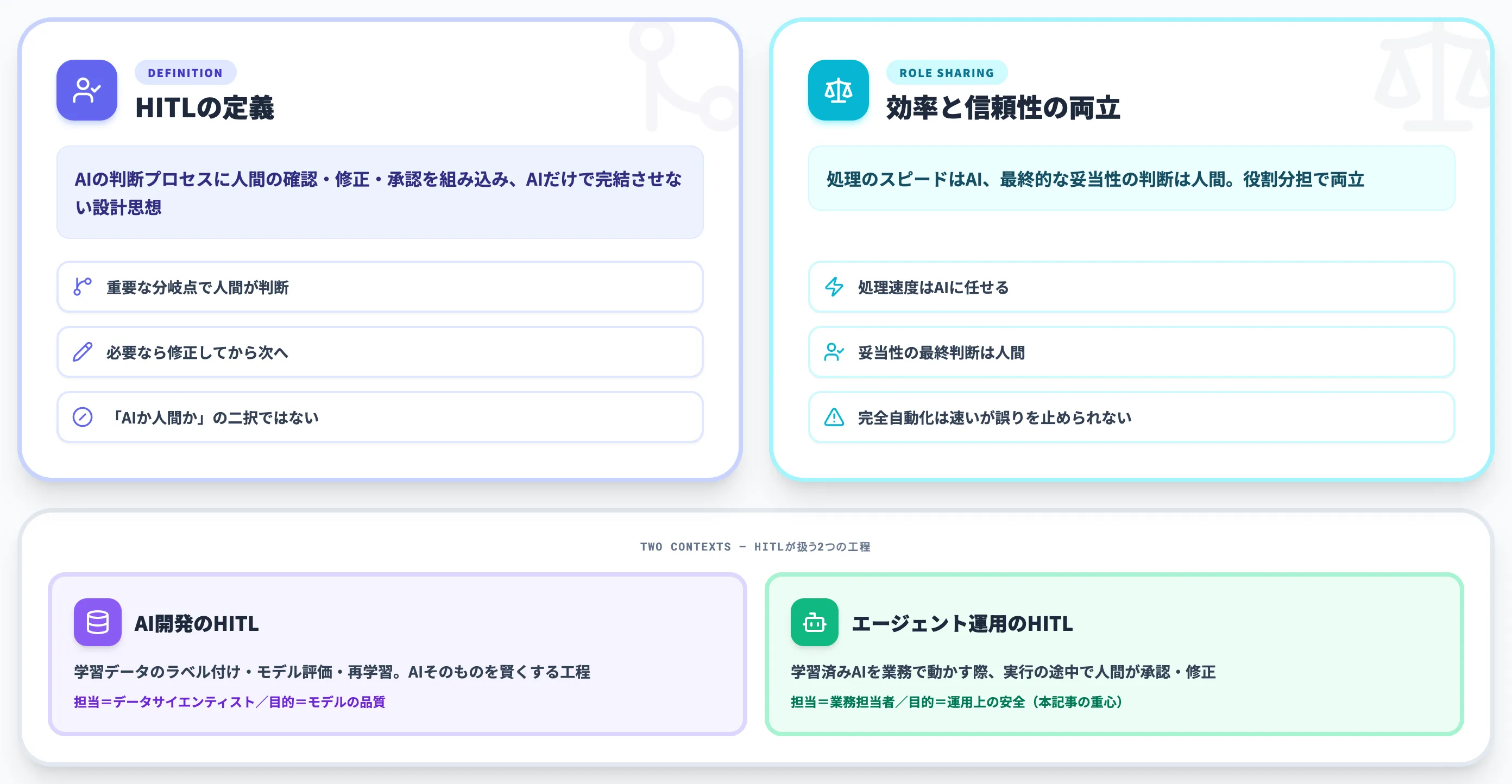Click the purple database icon beside AI開発のHITL
Viewport: 1512px width, 784px height.
[97, 622]
